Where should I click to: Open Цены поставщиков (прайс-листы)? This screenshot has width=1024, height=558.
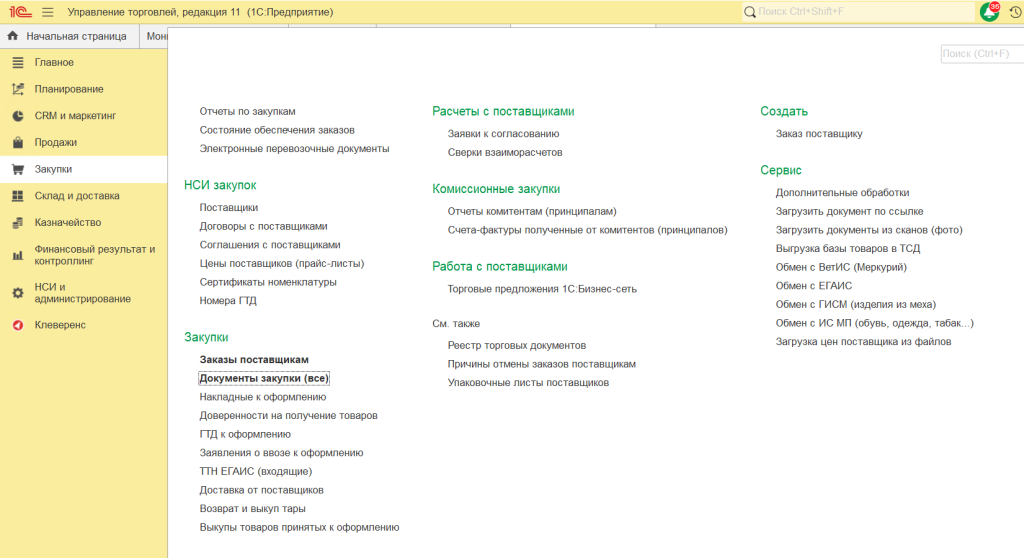coord(281,264)
